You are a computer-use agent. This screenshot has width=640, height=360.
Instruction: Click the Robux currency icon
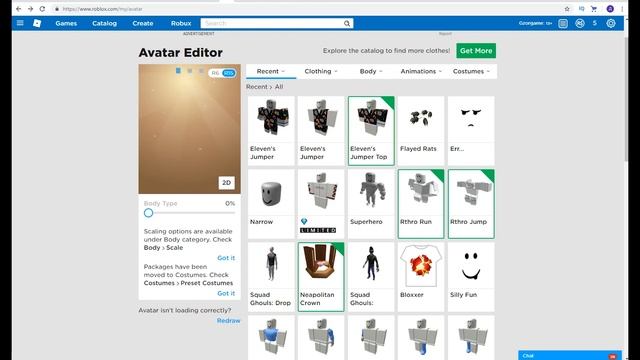pos(580,23)
